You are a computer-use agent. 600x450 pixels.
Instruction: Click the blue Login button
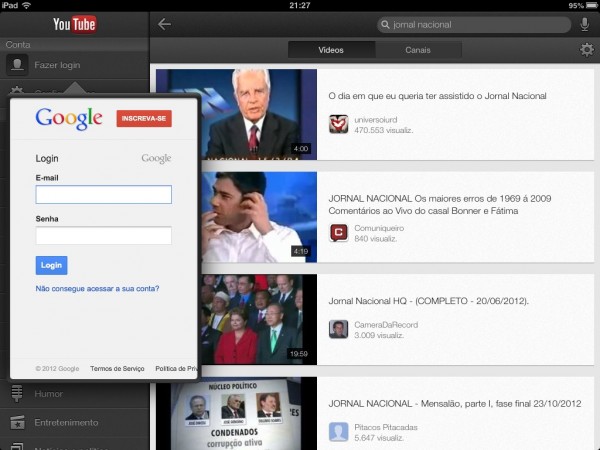tap(51, 265)
